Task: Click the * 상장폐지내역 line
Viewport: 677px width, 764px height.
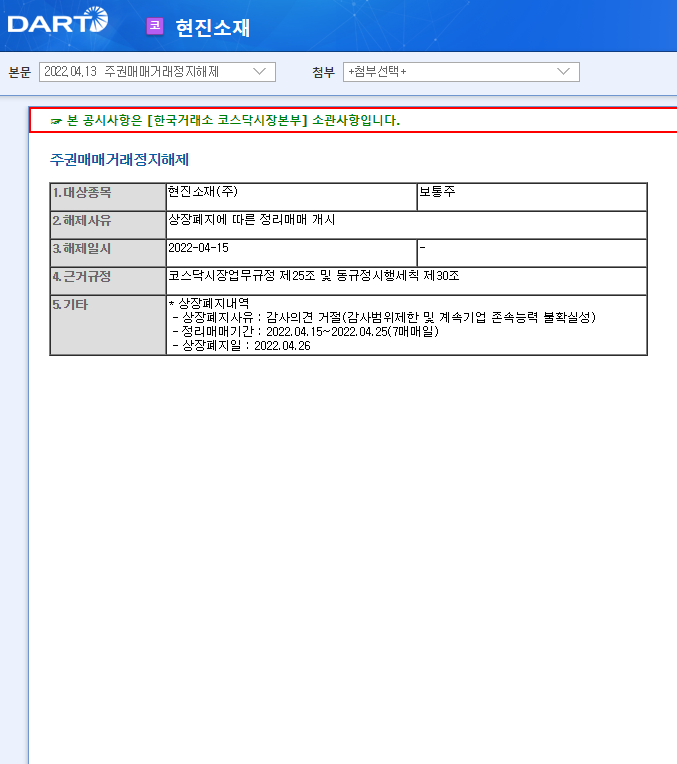Action: point(209,304)
